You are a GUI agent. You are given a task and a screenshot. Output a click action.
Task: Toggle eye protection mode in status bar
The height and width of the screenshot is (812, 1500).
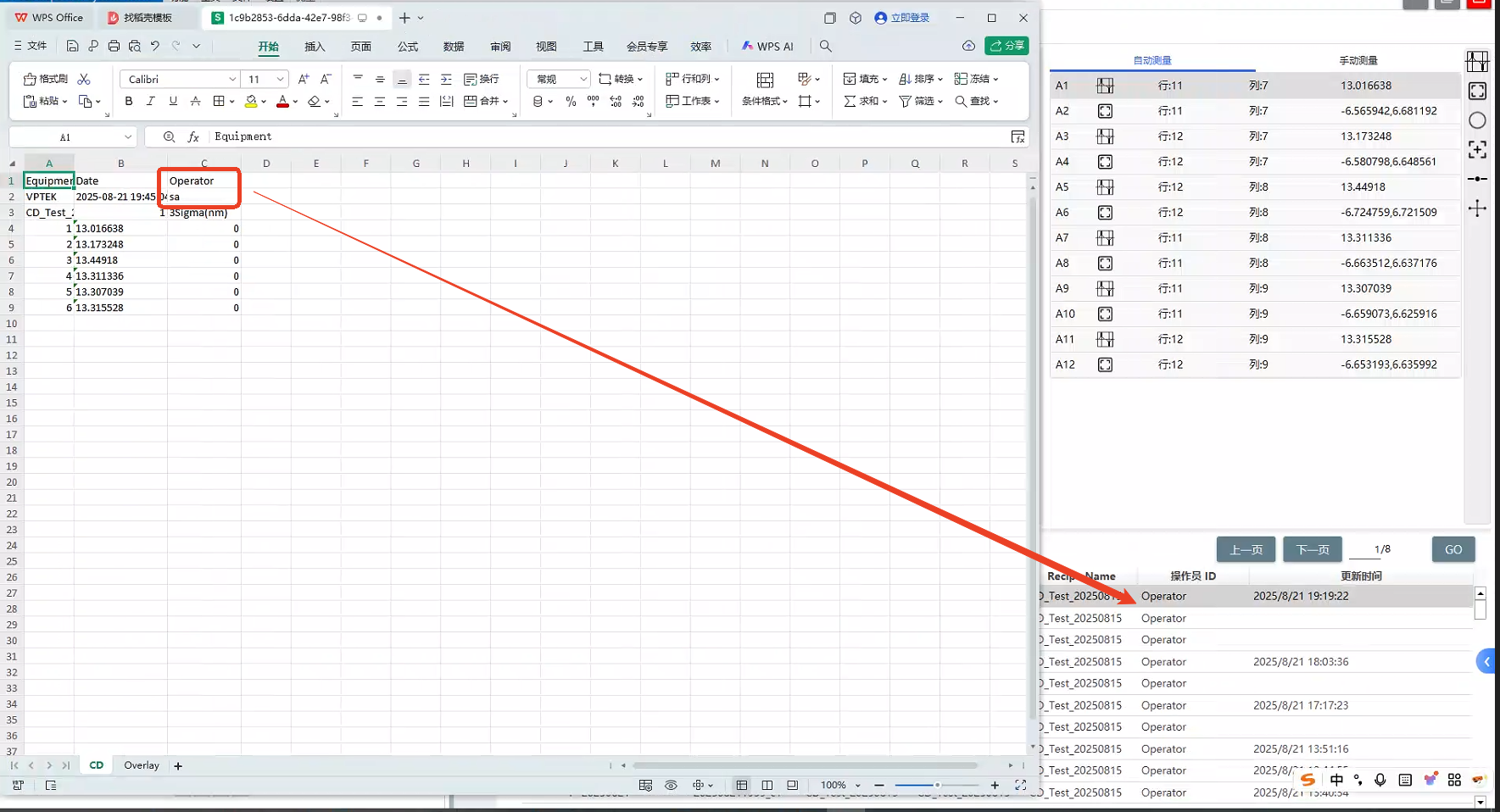click(x=671, y=785)
